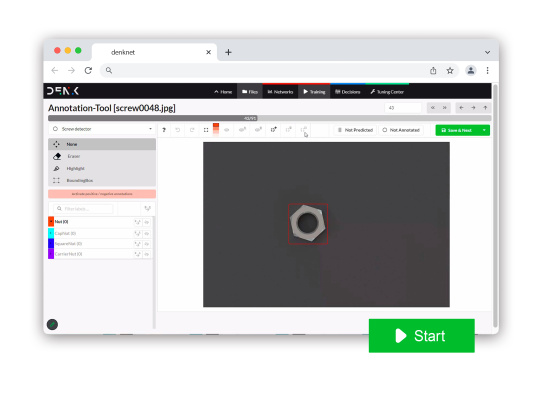Screen dimensions: 540x408
Task: Click branch icon in CarrierNut row
Action: (137, 254)
